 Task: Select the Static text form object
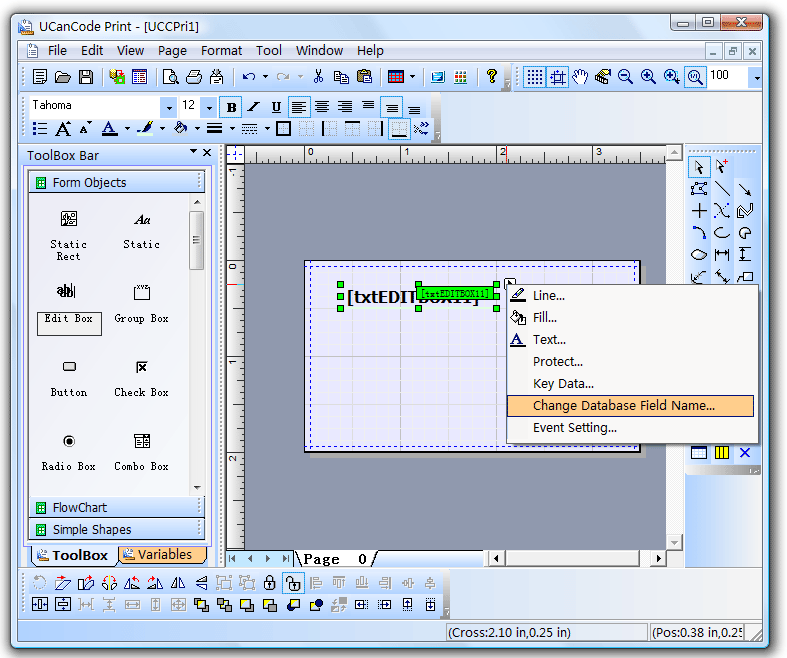click(x=142, y=231)
